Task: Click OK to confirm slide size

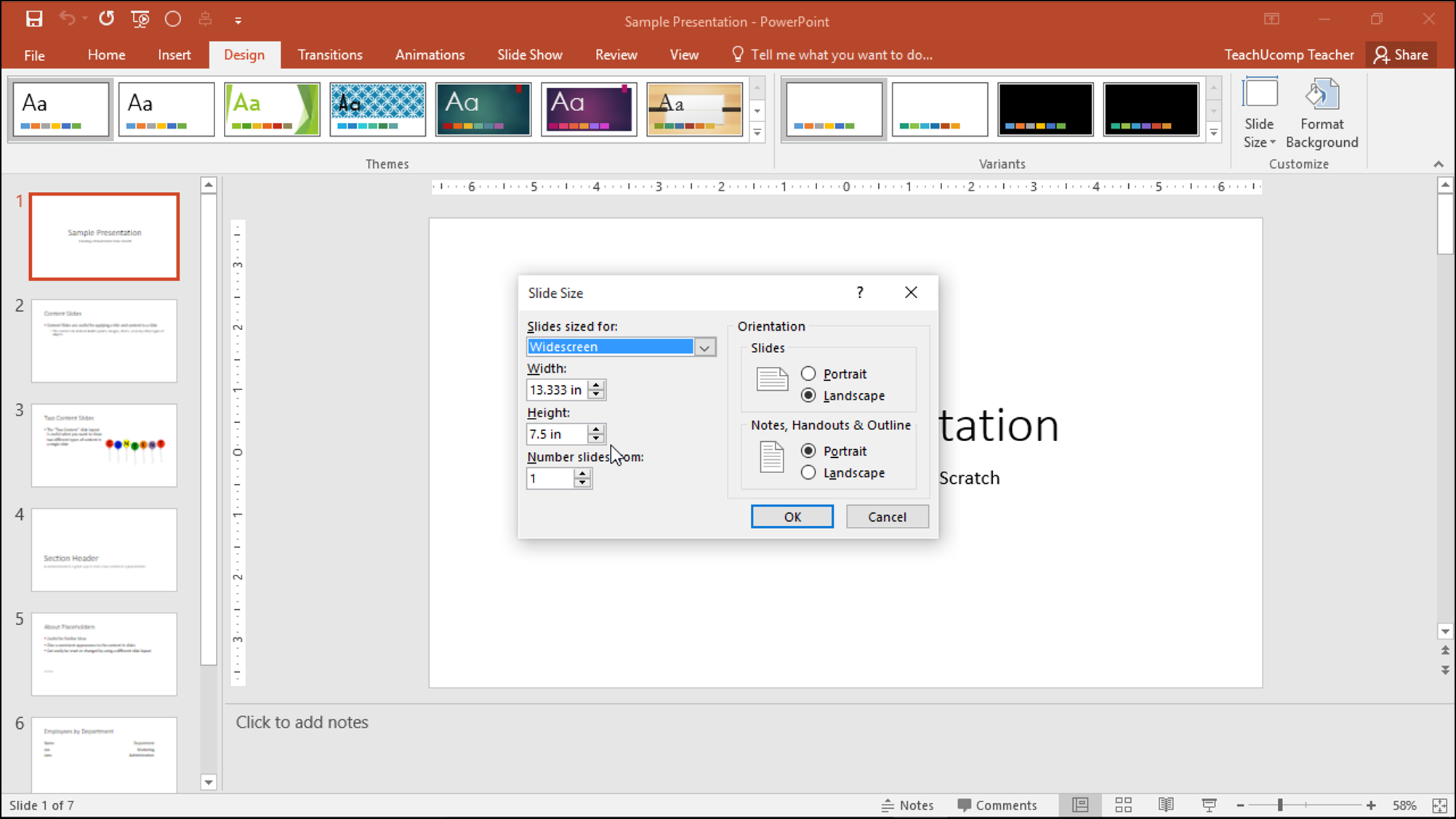Action: 792,516
